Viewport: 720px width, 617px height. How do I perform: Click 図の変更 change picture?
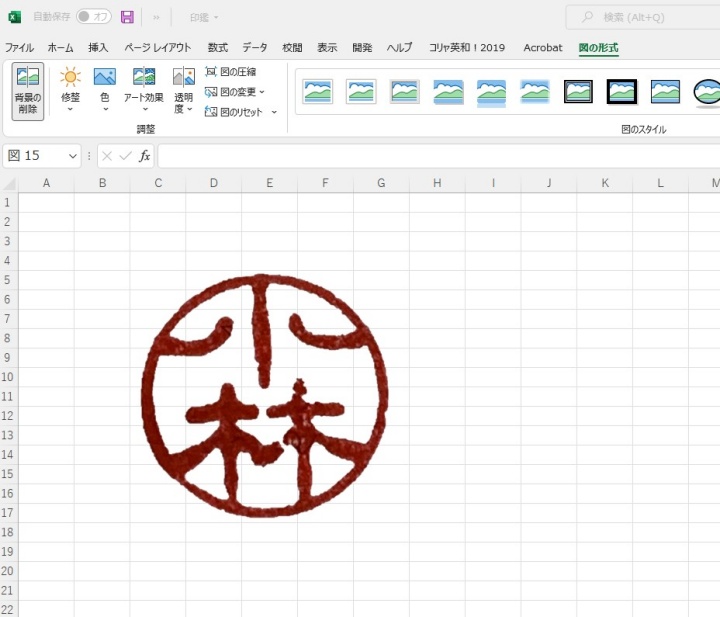click(x=230, y=92)
